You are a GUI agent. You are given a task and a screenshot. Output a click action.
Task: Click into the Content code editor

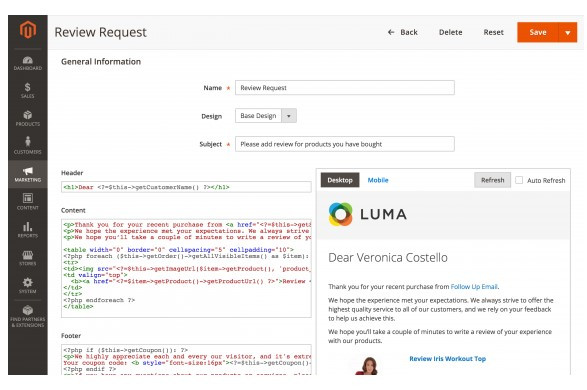[186, 268]
